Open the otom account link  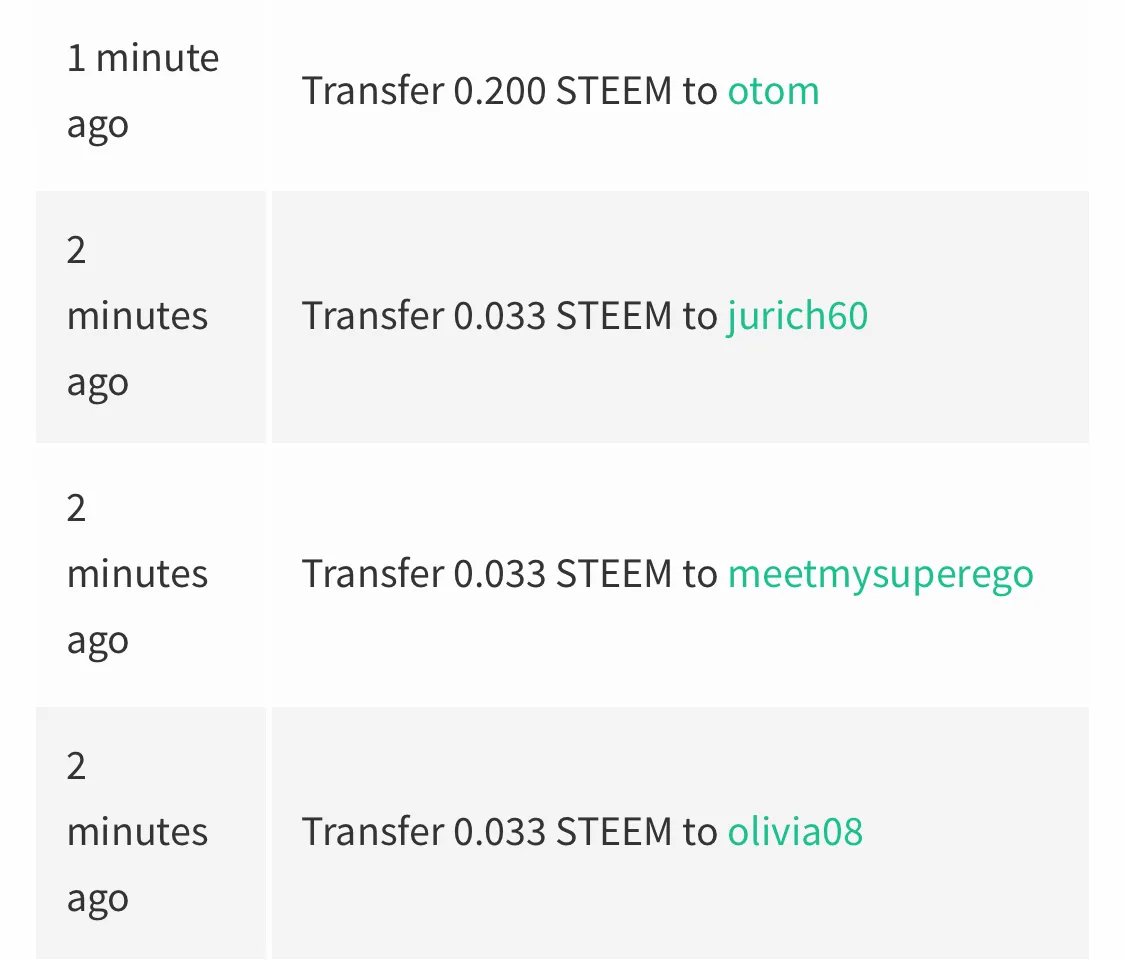point(773,91)
